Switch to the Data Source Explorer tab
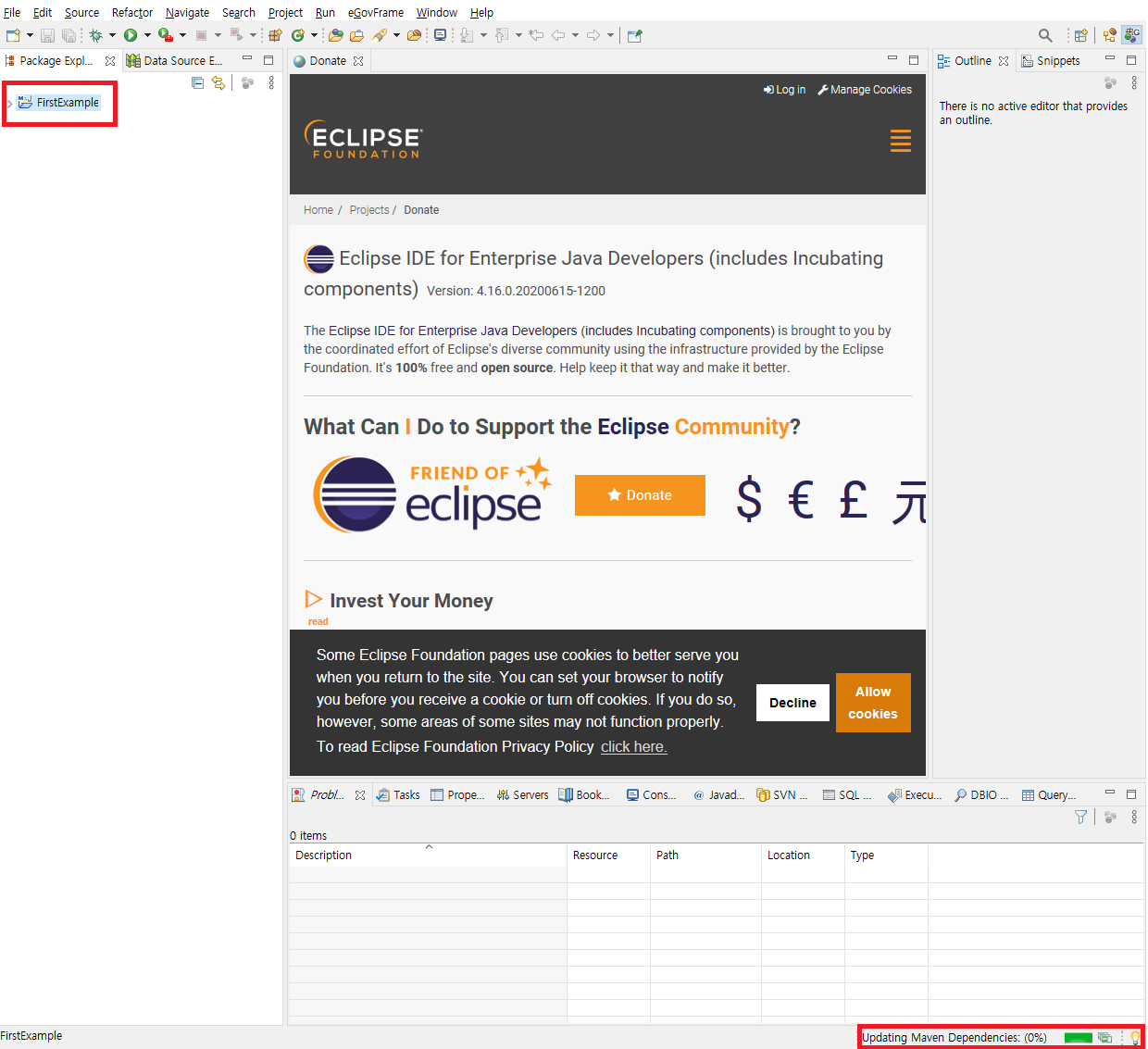Screen dimensions: 1148x1049 (174, 60)
